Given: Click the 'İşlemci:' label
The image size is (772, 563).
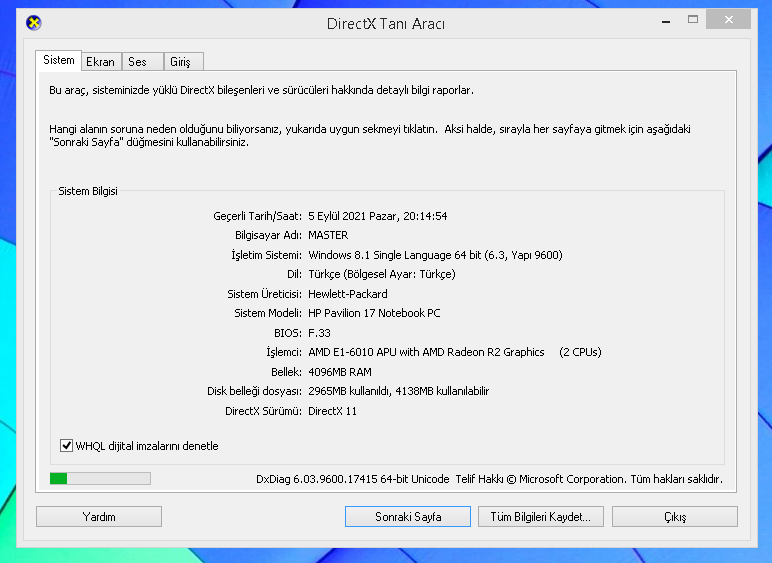Looking at the screenshot, I should point(284,352).
